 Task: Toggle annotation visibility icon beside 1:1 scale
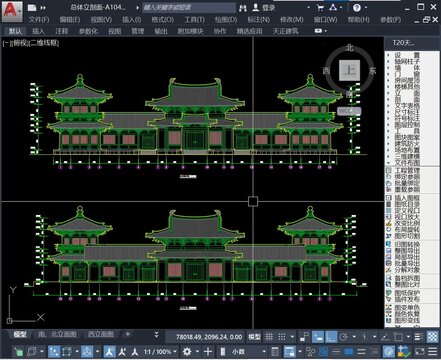109,351
